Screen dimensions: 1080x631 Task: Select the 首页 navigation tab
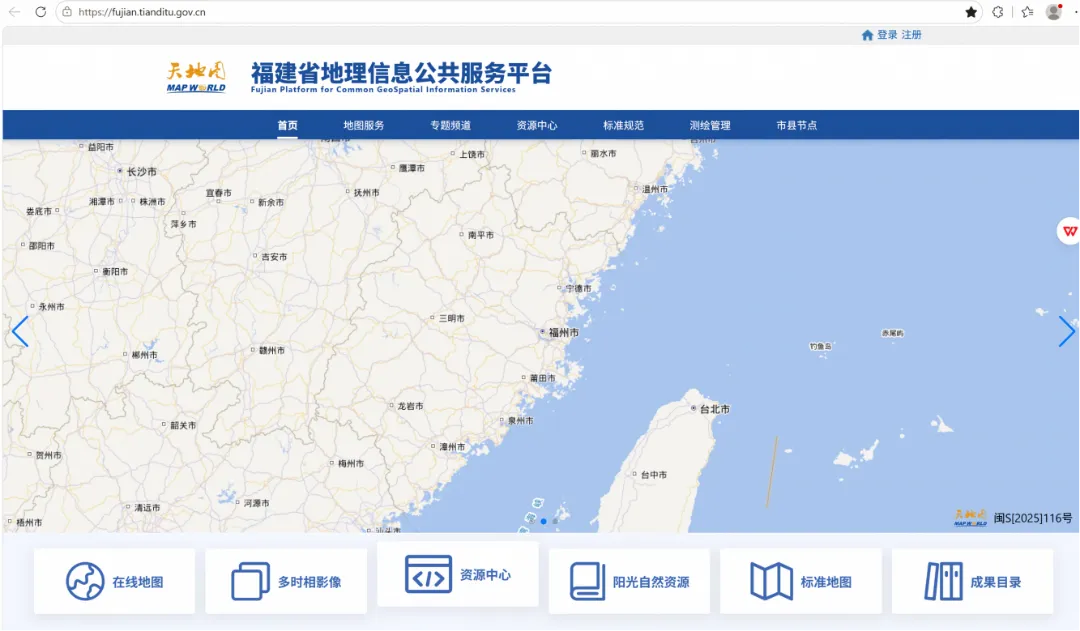click(287, 125)
